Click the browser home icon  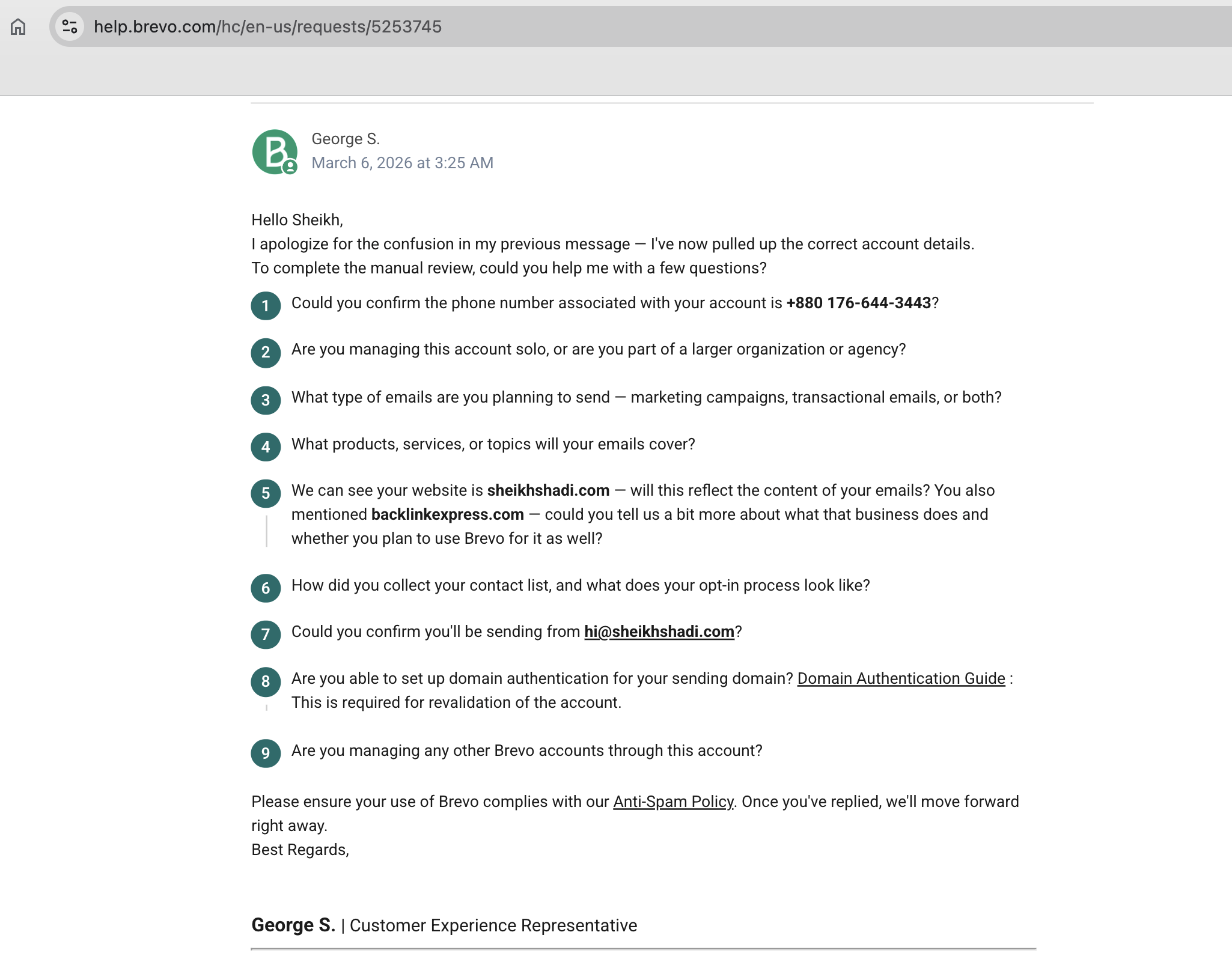(x=18, y=26)
